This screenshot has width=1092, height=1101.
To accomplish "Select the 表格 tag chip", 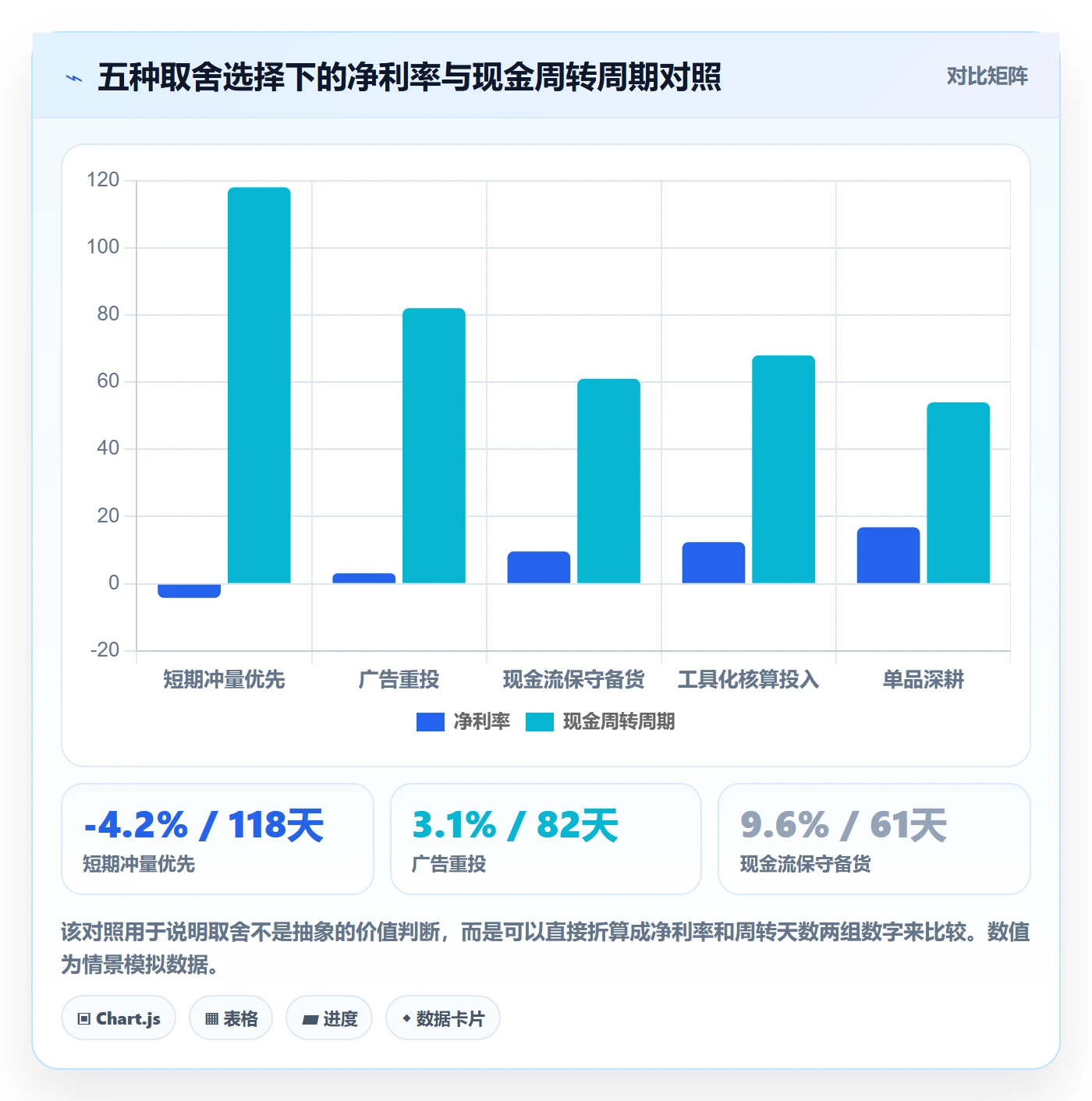I will (231, 1018).
